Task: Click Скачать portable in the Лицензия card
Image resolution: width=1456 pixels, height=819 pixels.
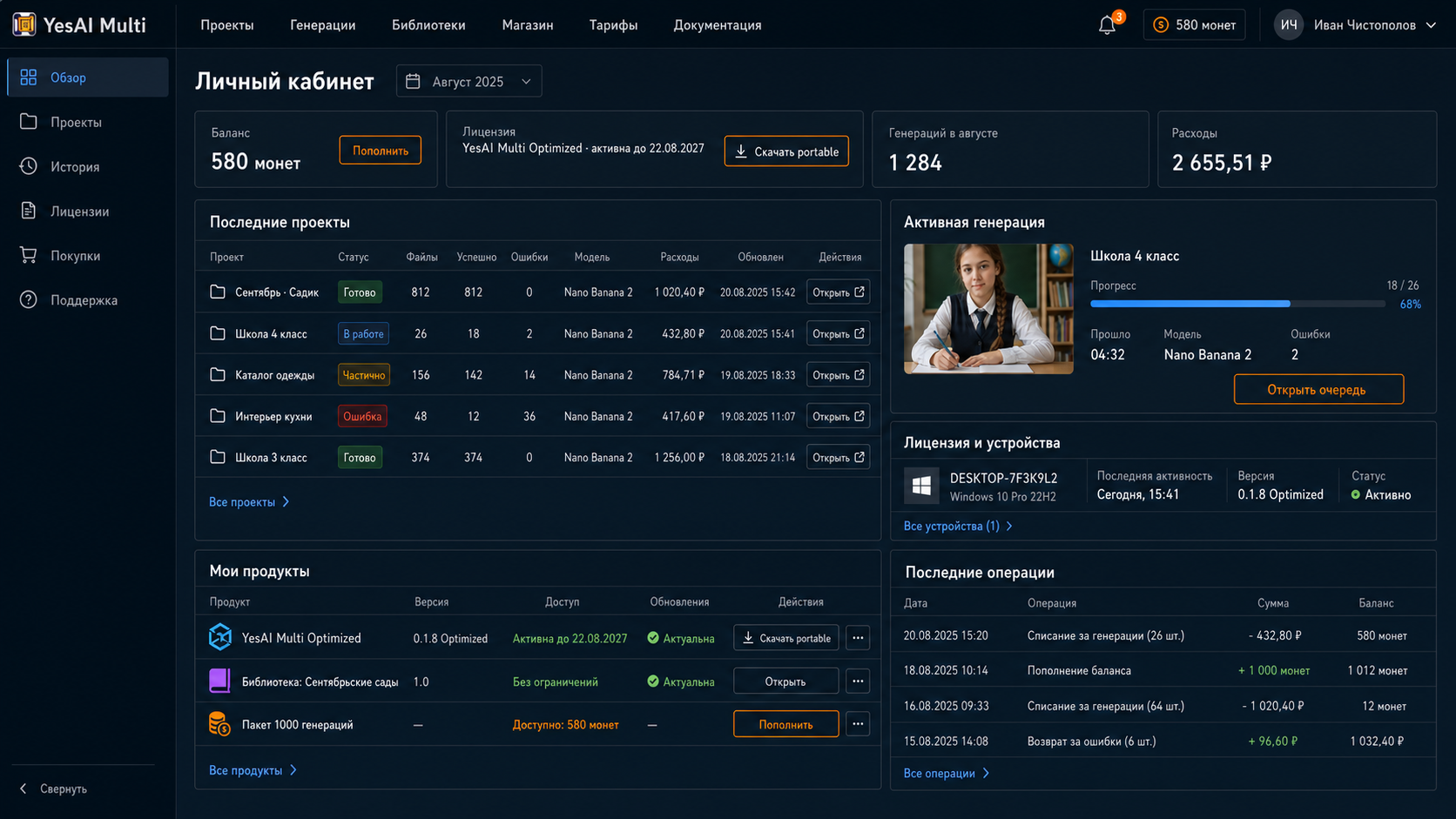Action: pos(786,151)
